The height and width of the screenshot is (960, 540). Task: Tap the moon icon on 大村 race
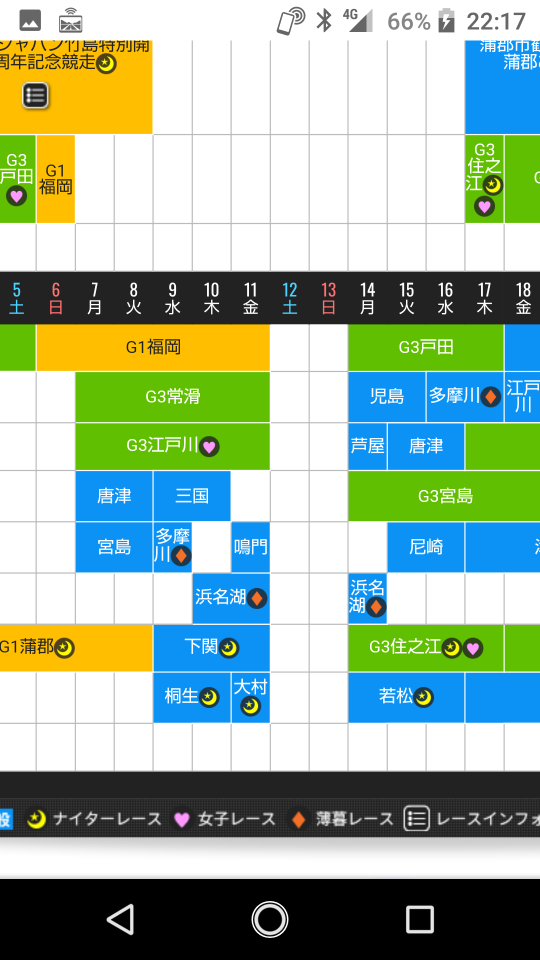[x=250, y=707]
